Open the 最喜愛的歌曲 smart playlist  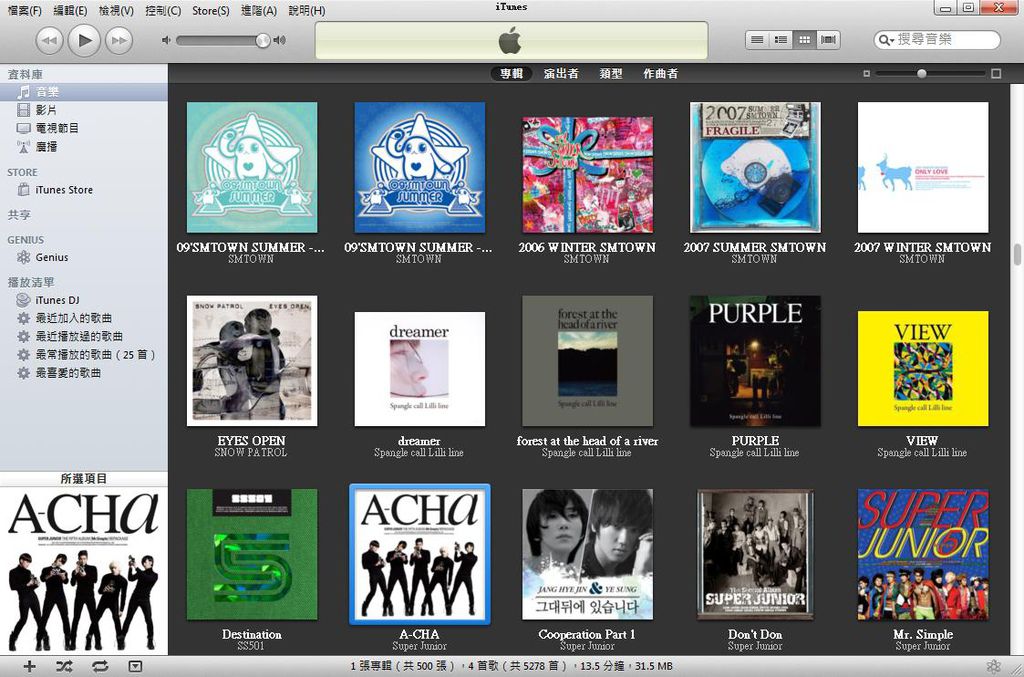click(x=84, y=373)
